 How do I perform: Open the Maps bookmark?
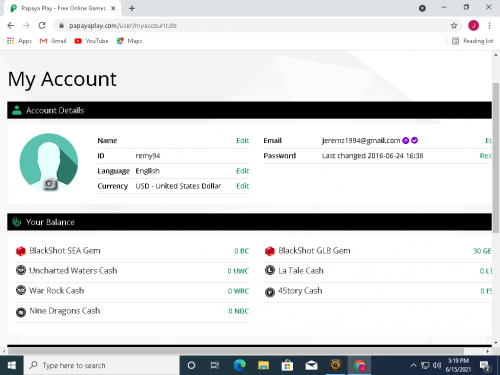click(x=129, y=41)
